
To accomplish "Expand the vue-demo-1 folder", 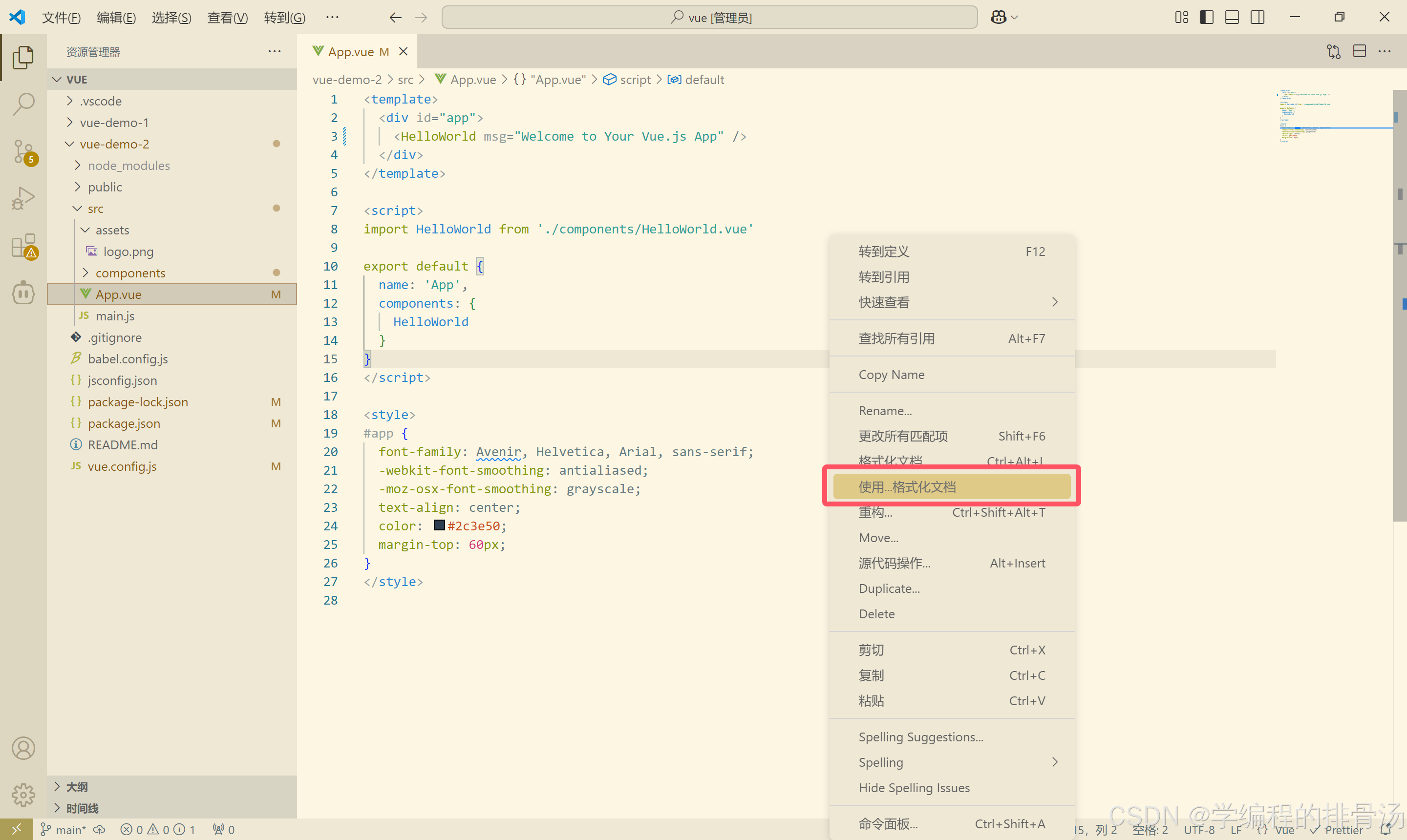I will 114,122.
